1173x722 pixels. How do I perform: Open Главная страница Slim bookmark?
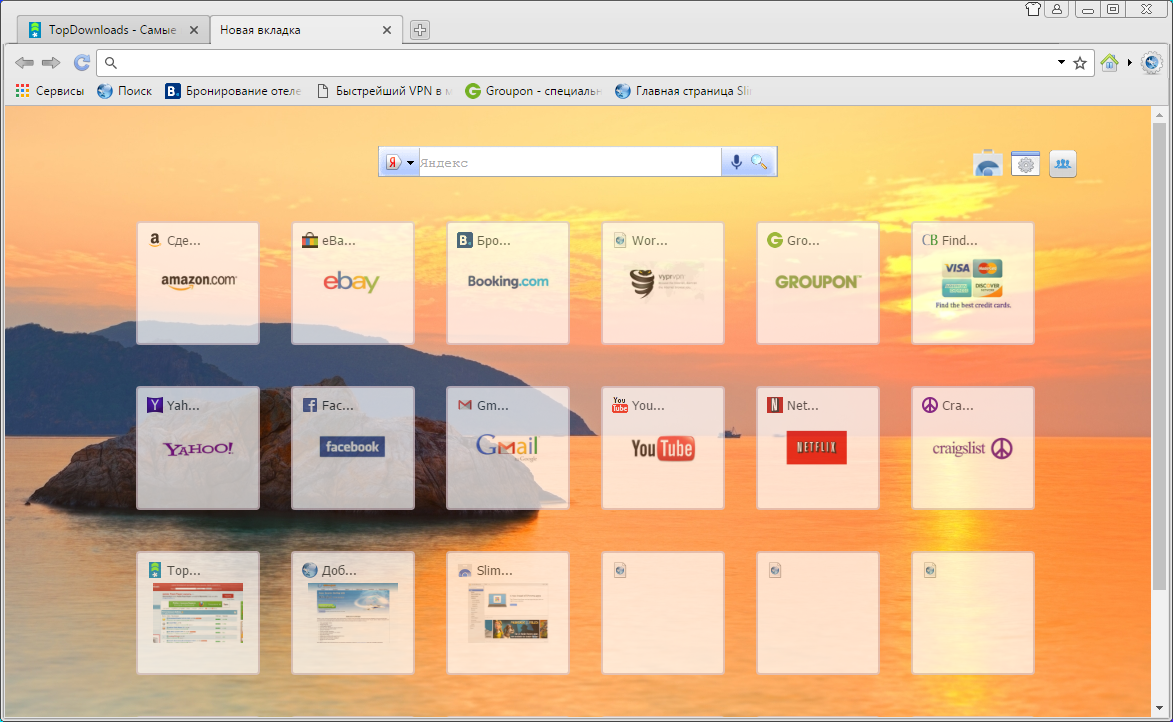pos(683,91)
